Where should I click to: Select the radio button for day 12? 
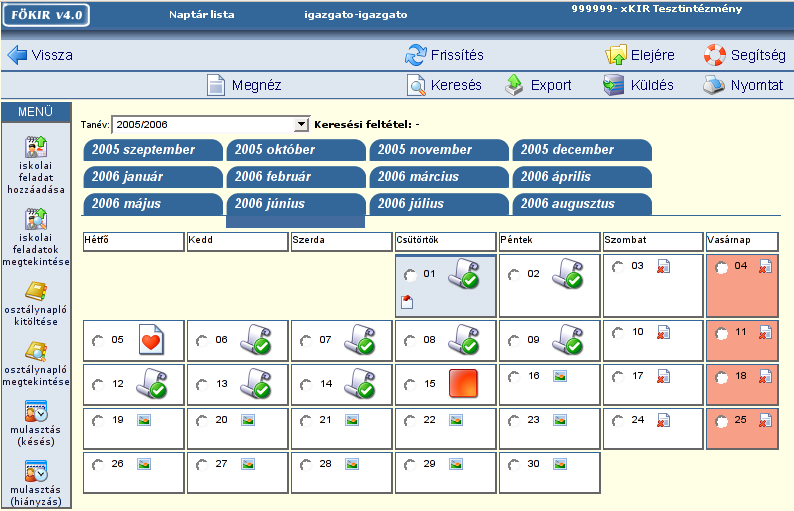tap(98, 384)
